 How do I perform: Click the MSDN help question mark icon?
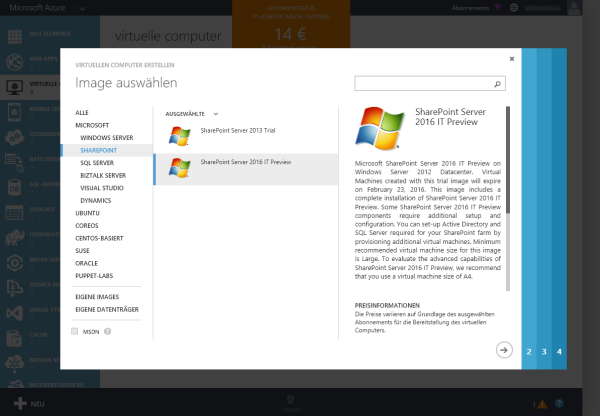click(x=108, y=331)
